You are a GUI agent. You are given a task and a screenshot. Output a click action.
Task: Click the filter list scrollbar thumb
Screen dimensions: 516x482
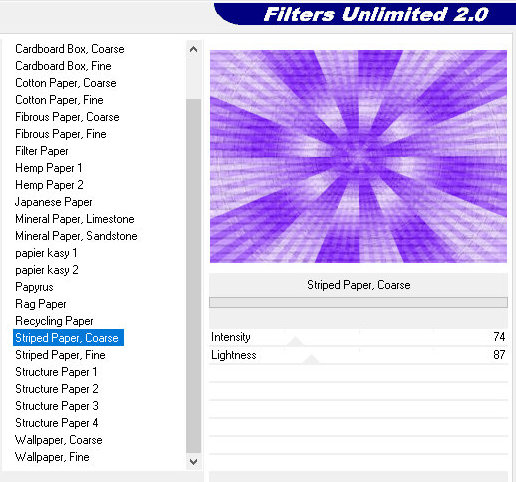pyautogui.click(x=193, y=276)
